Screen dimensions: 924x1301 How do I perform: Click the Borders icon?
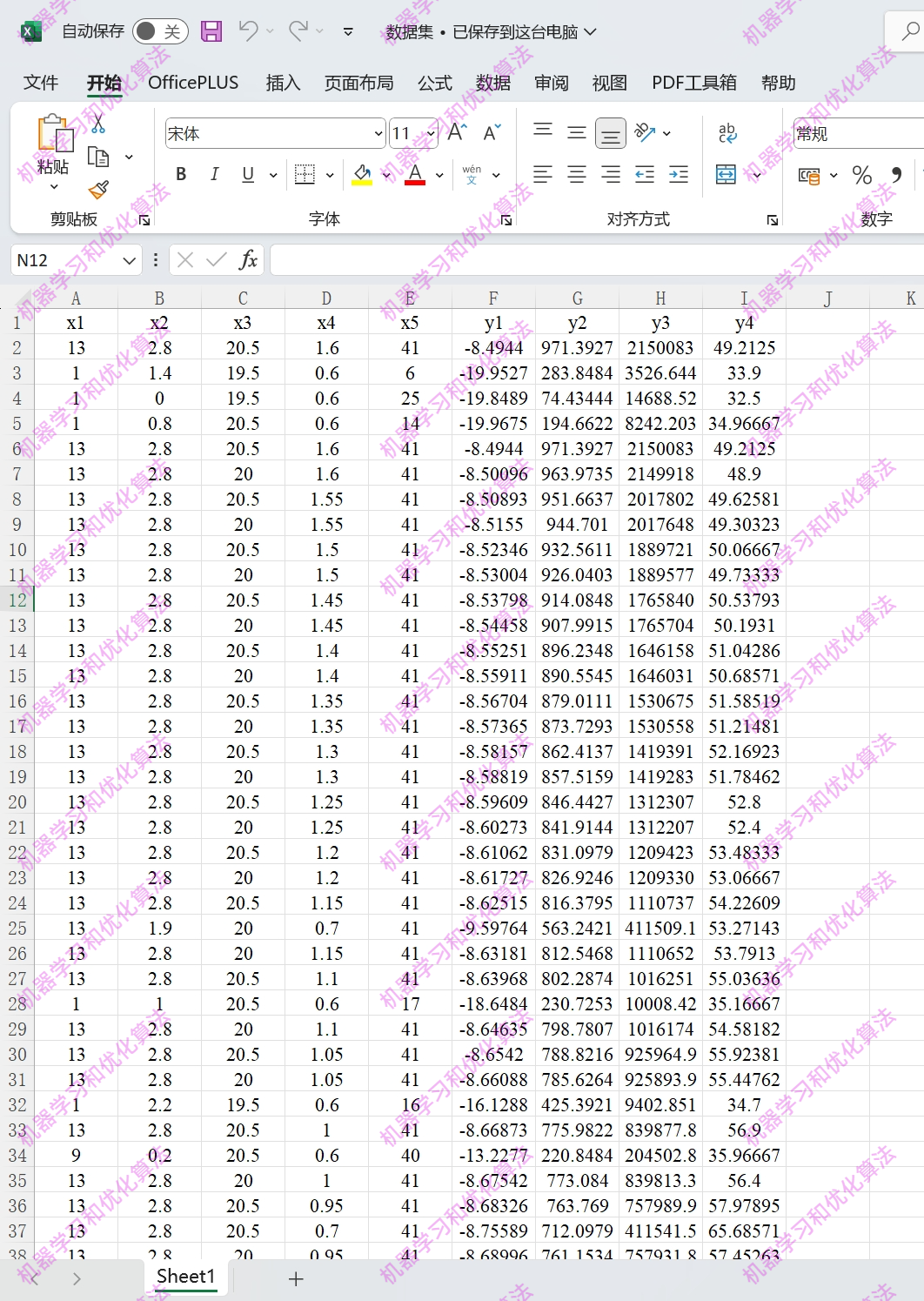(x=305, y=174)
